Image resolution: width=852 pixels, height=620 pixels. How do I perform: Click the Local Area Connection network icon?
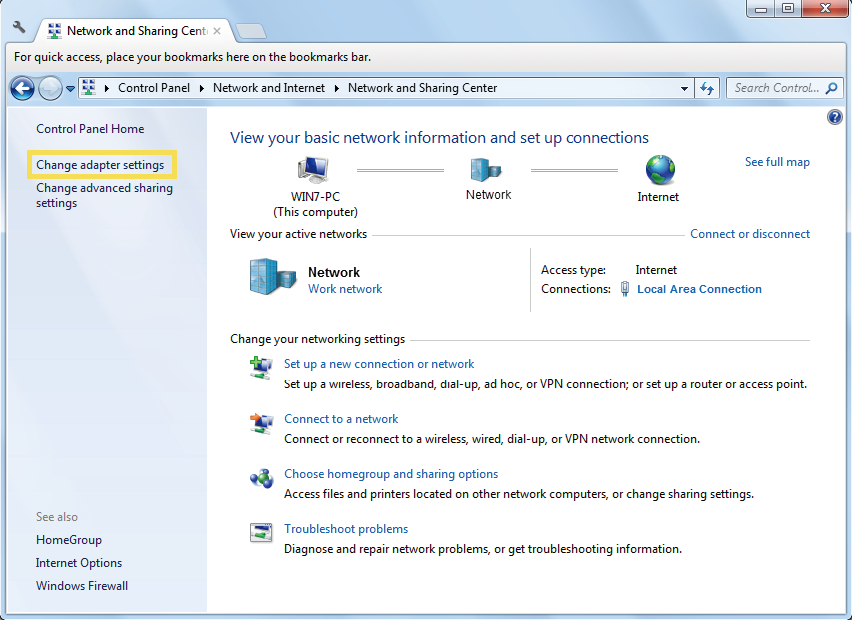click(624, 289)
